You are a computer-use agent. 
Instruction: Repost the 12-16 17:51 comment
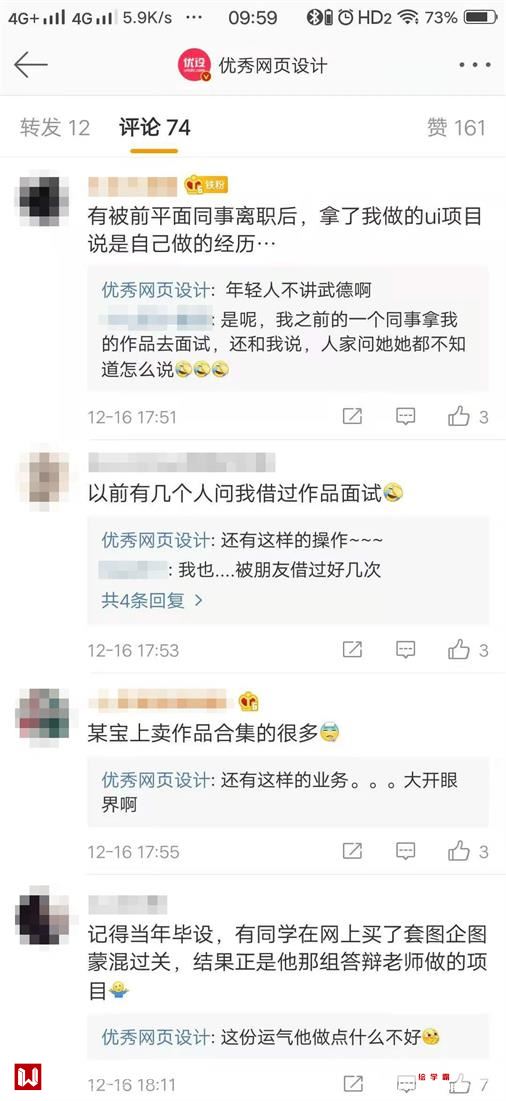[352, 416]
